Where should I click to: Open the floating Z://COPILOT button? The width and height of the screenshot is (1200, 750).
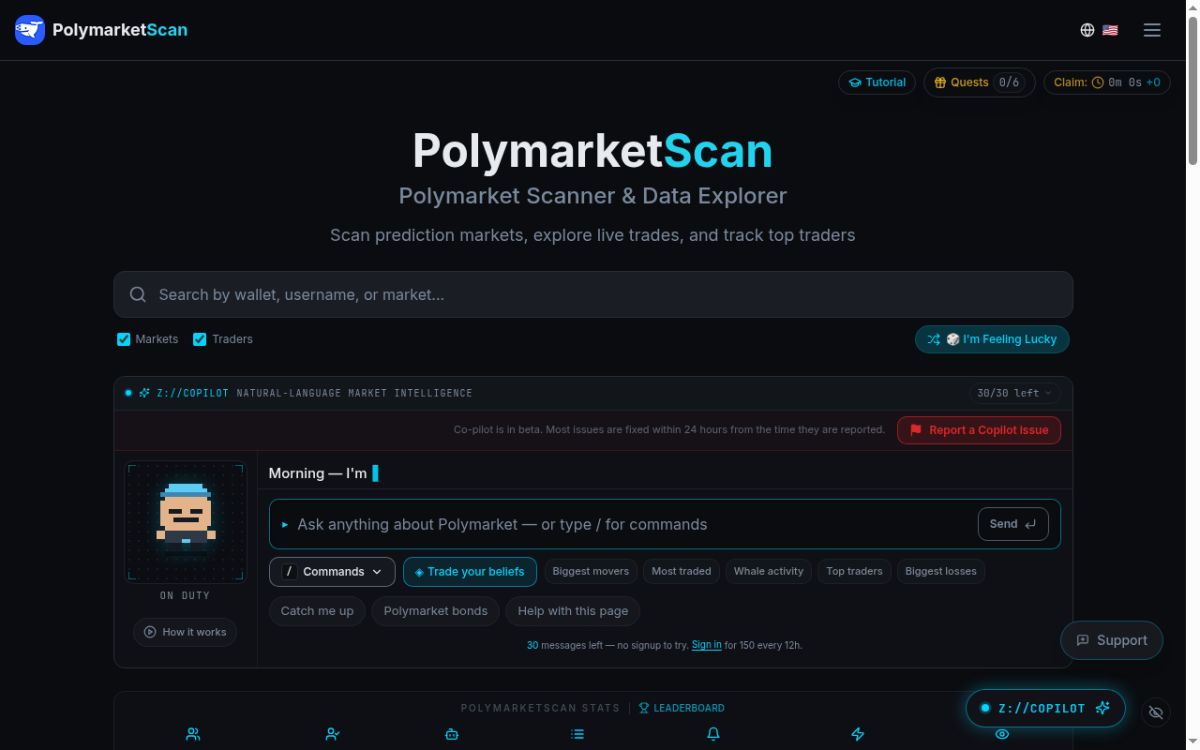coord(1045,708)
